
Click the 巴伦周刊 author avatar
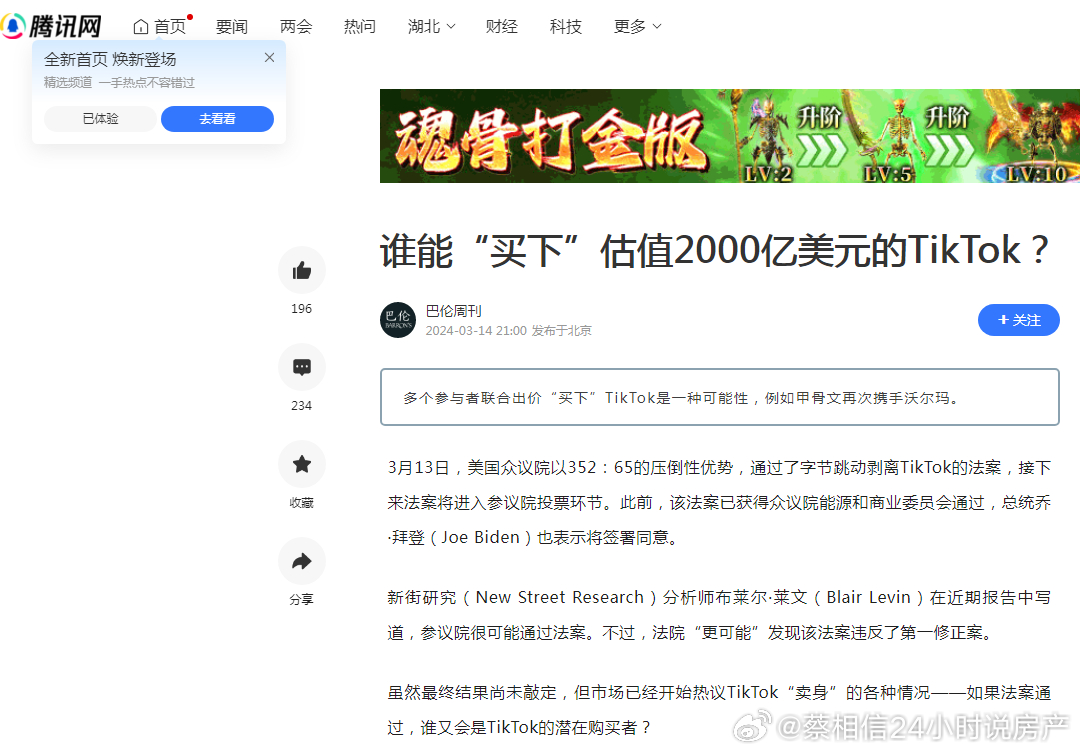(398, 320)
